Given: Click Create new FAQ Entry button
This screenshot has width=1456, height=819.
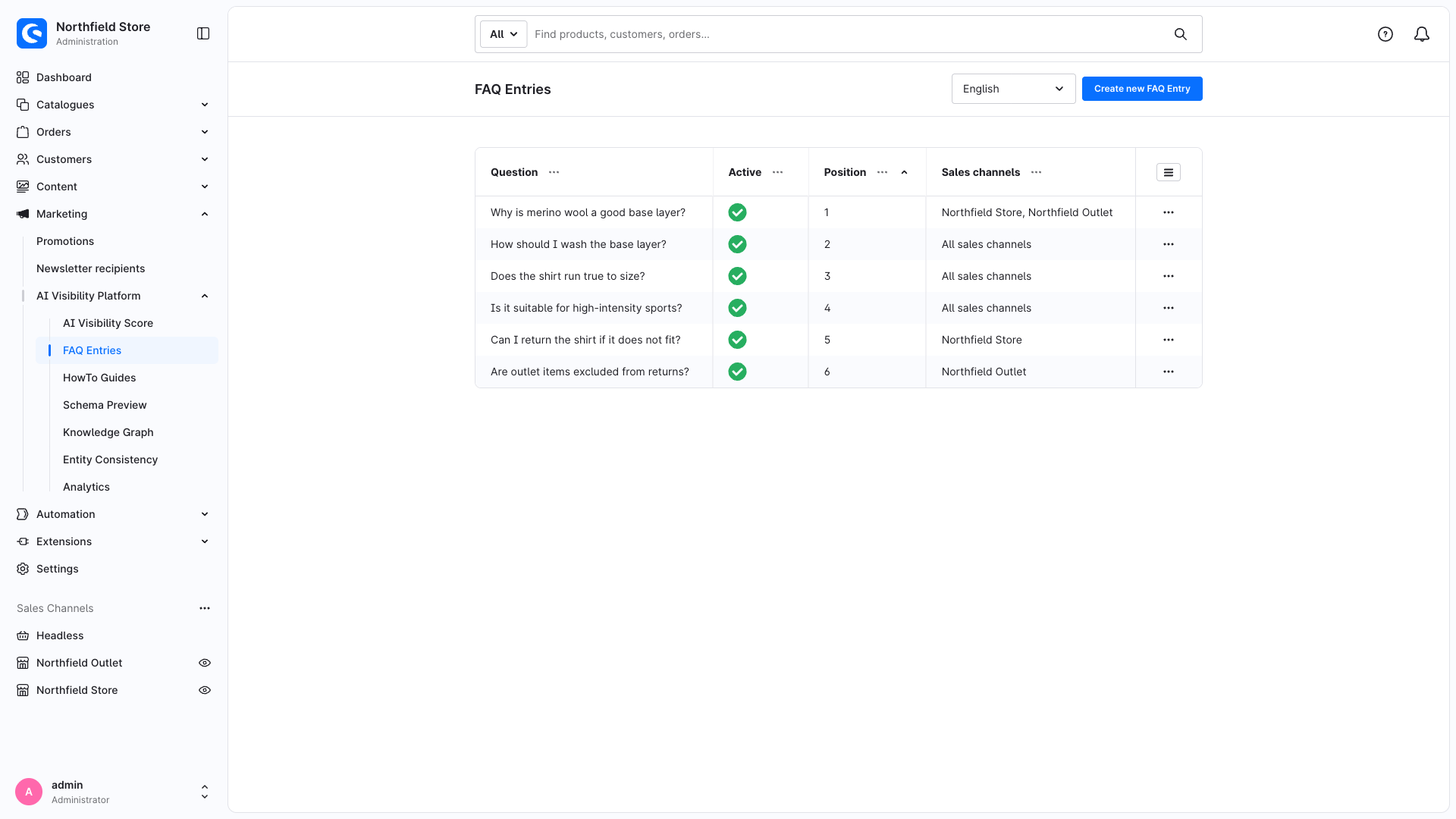Looking at the screenshot, I should [x=1142, y=89].
